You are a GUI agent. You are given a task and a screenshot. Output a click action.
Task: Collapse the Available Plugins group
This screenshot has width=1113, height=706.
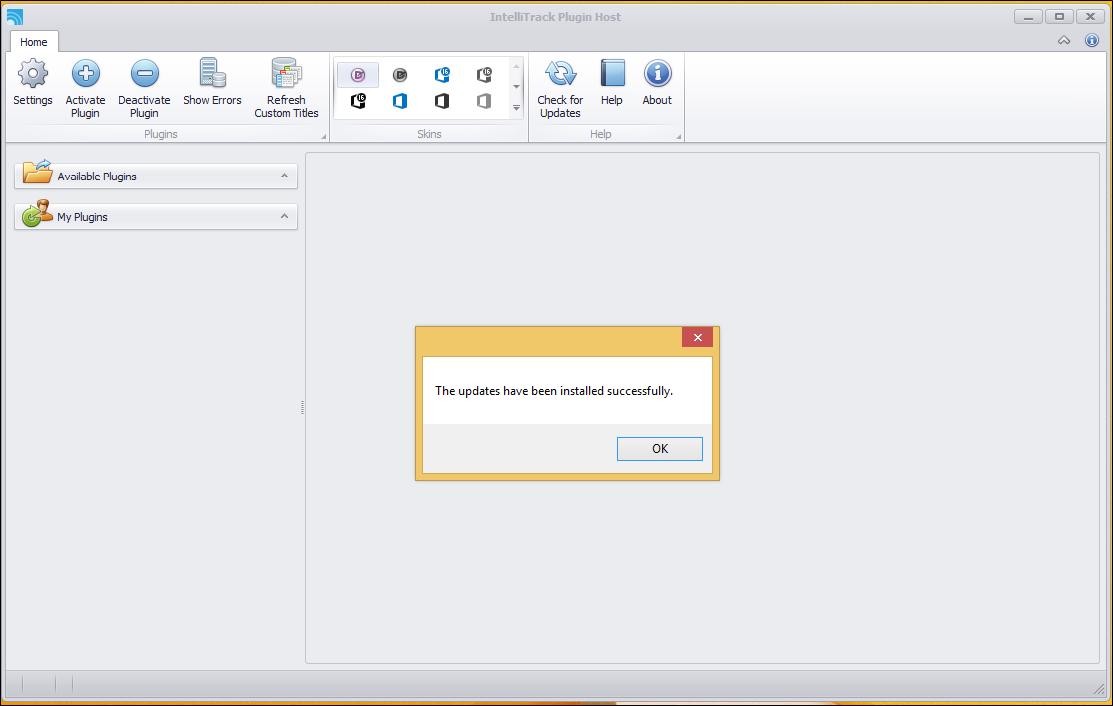(x=284, y=175)
